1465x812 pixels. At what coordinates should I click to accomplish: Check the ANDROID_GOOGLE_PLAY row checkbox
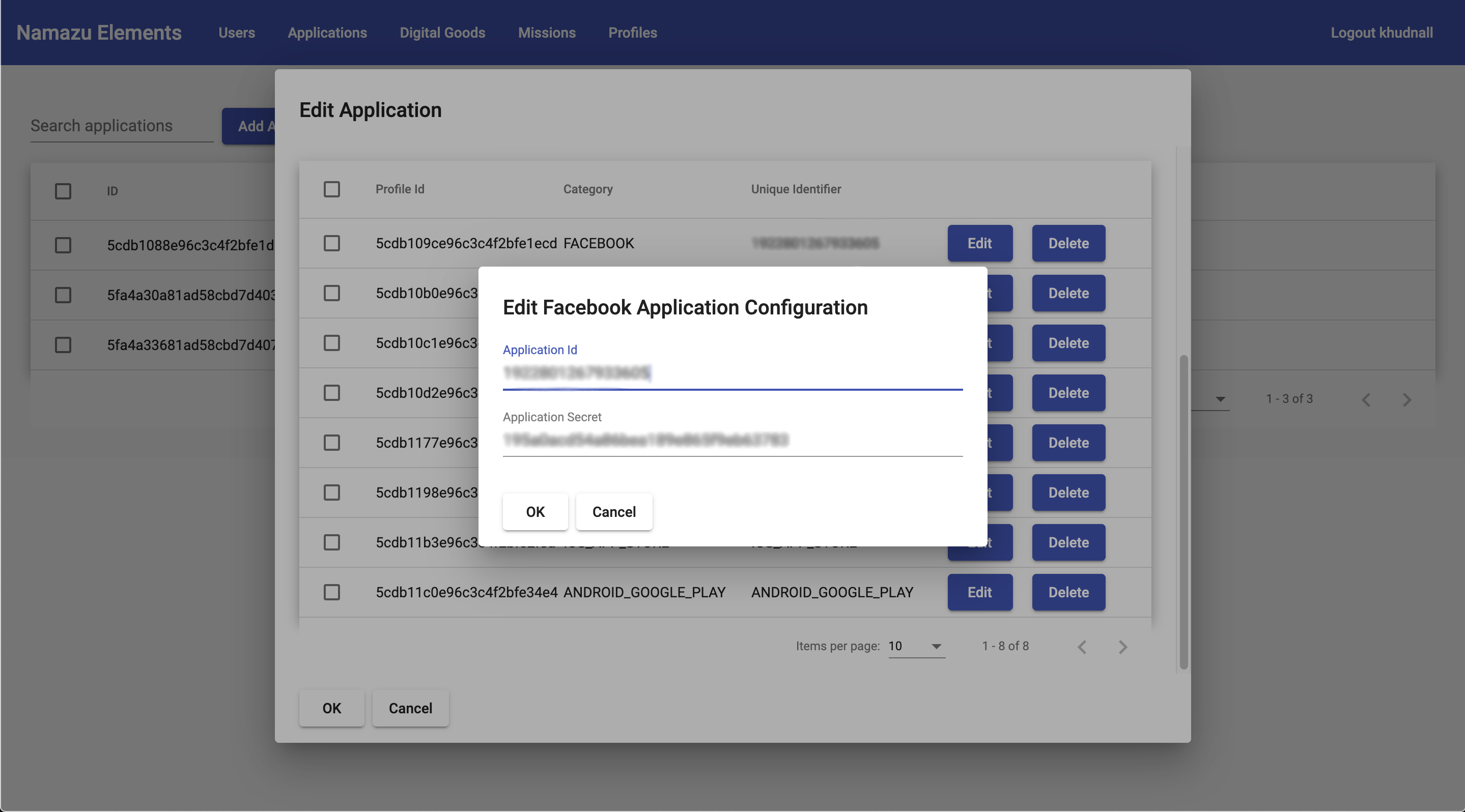click(331, 592)
